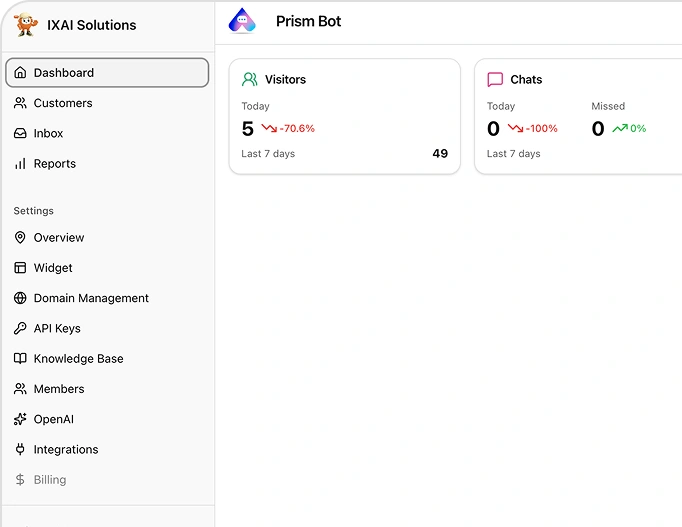Image resolution: width=682 pixels, height=527 pixels.
Task: Open the Overview settings
Action: click(x=107, y=237)
